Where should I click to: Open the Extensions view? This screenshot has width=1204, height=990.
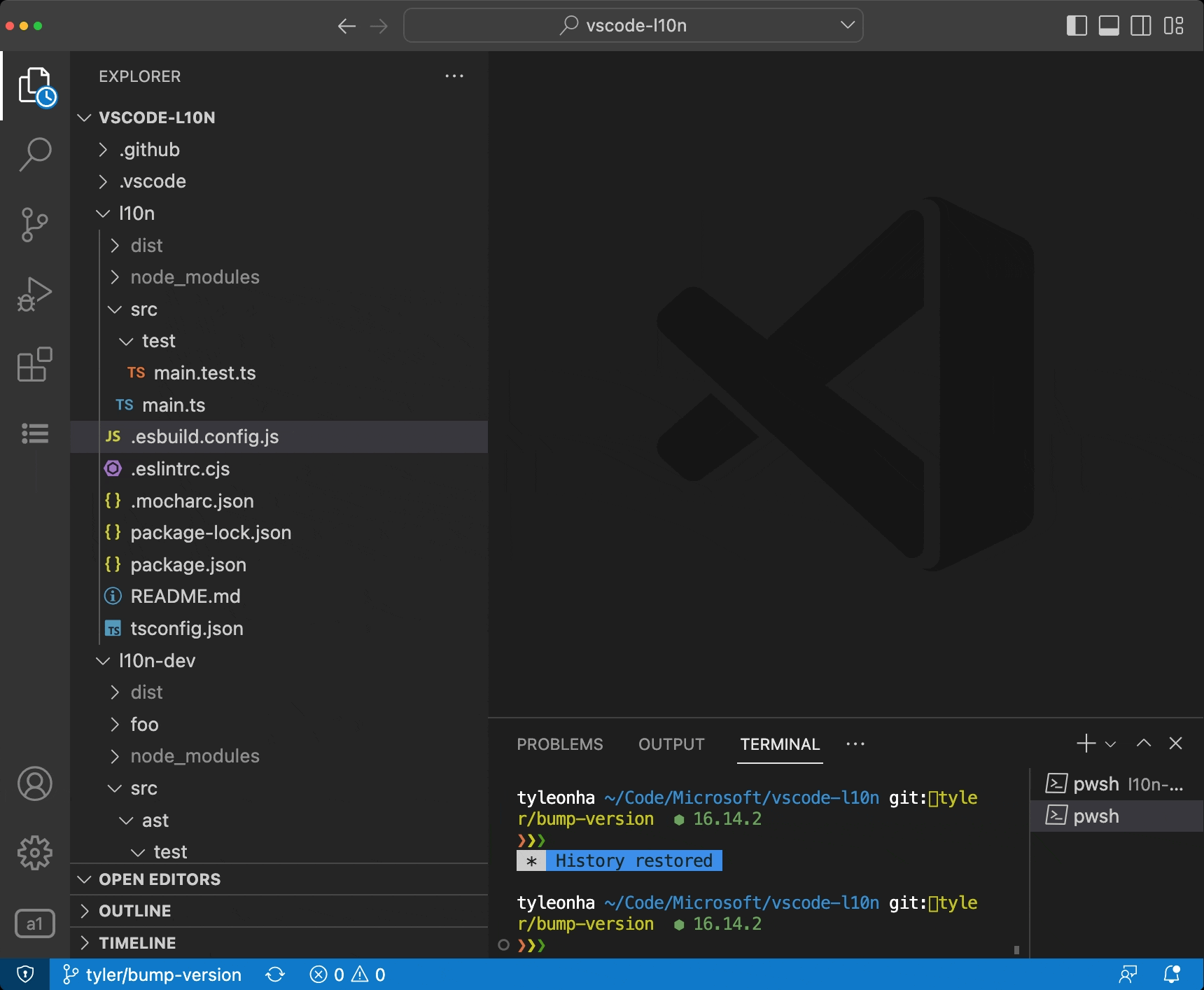click(35, 364)
